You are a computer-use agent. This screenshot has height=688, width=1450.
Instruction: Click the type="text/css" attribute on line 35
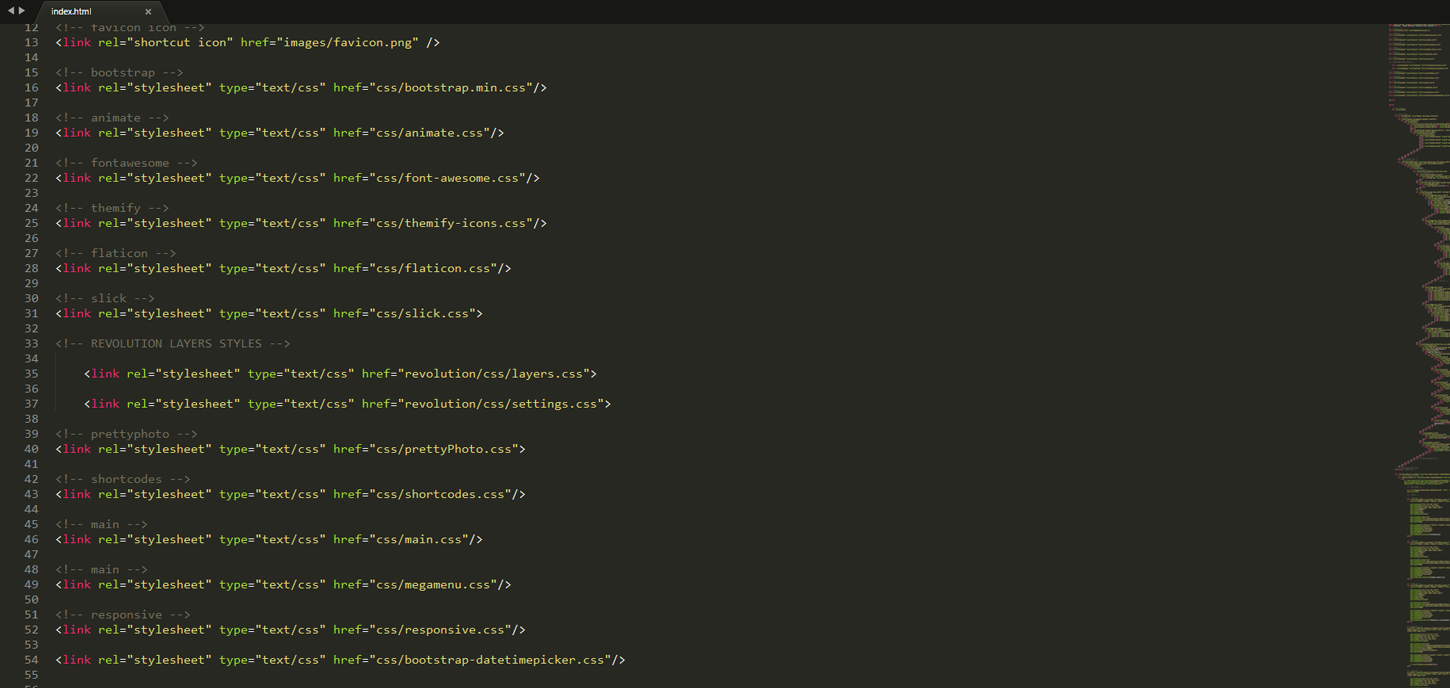[301, 374]
